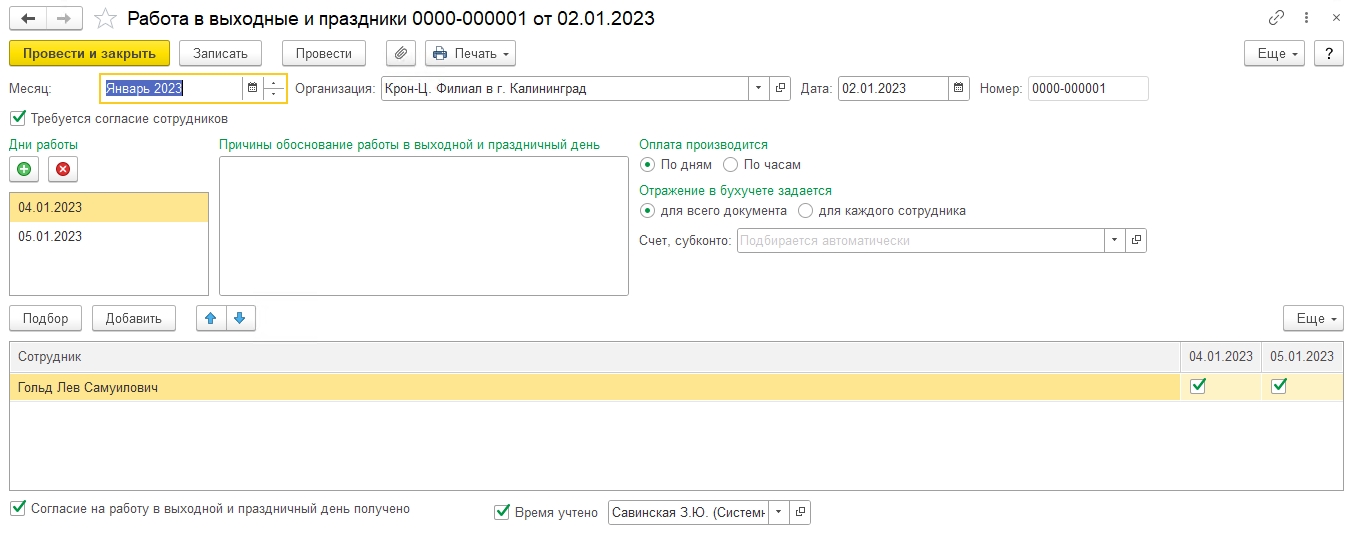Add document to favorites with star icon
Image resolution: width=1352 pixels, height=533 pixels.
click(x=104, y=19)
